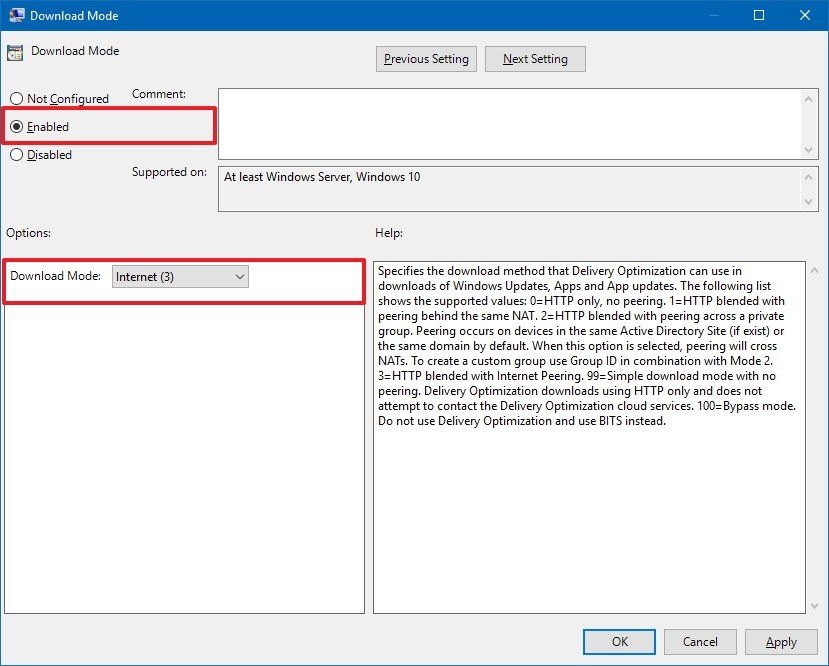Confirm settings with the OK button
This screenshot has width=829, height=666.
[x=619, y=642]
